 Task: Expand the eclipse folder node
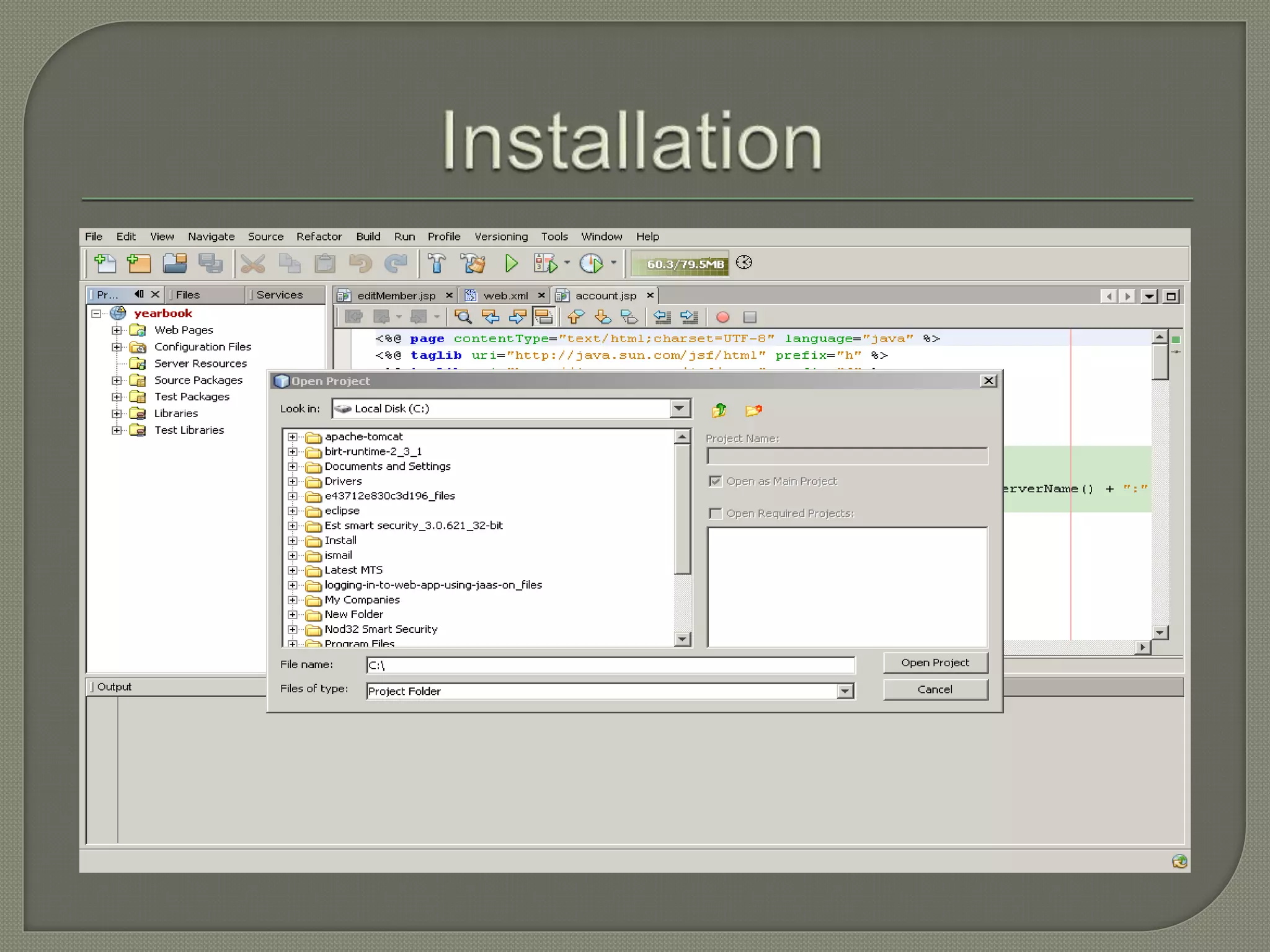click(293, 511)
